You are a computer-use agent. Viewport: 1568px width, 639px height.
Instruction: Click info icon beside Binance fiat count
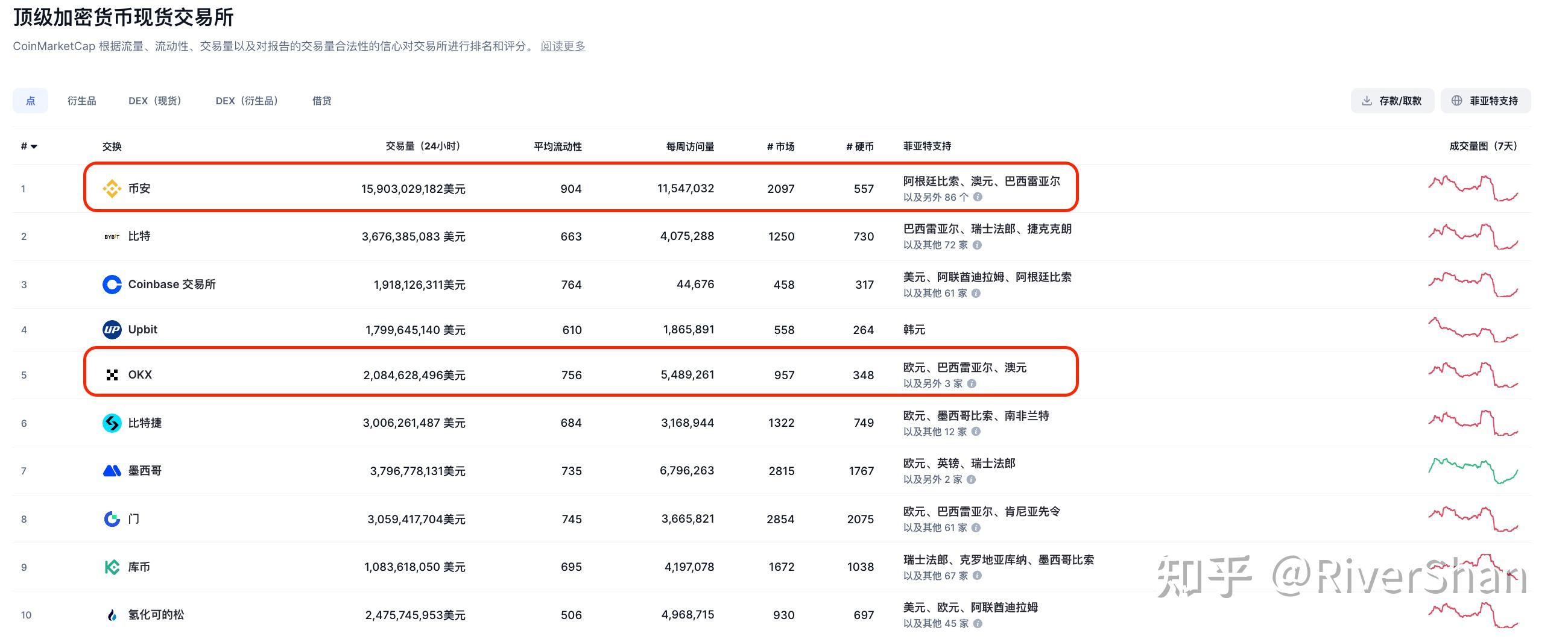pos(978,197)
